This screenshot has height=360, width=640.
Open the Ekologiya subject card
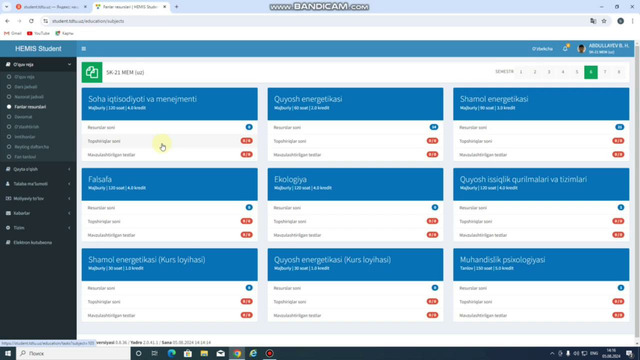355,184
